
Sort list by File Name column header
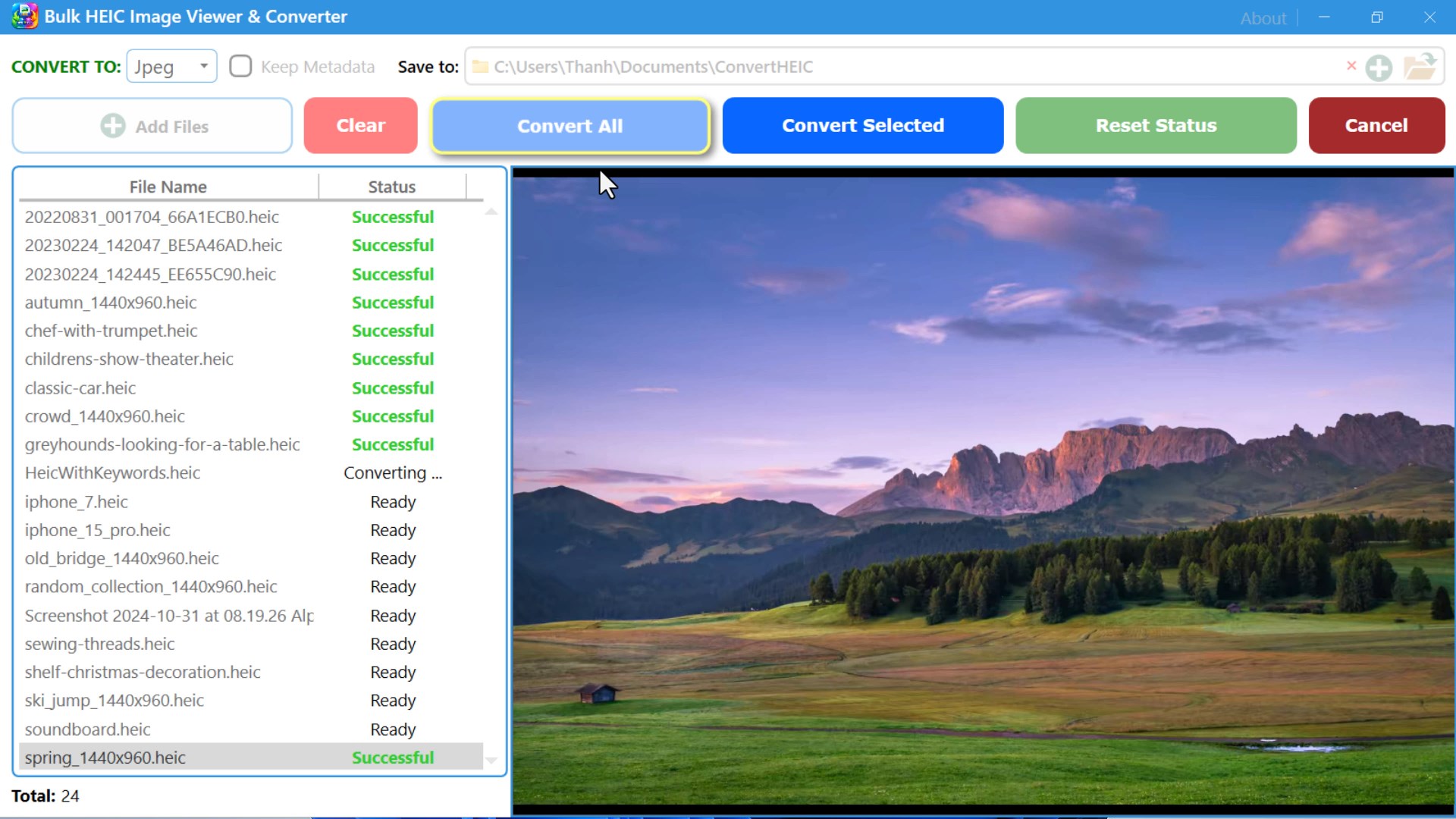[168, 187]
